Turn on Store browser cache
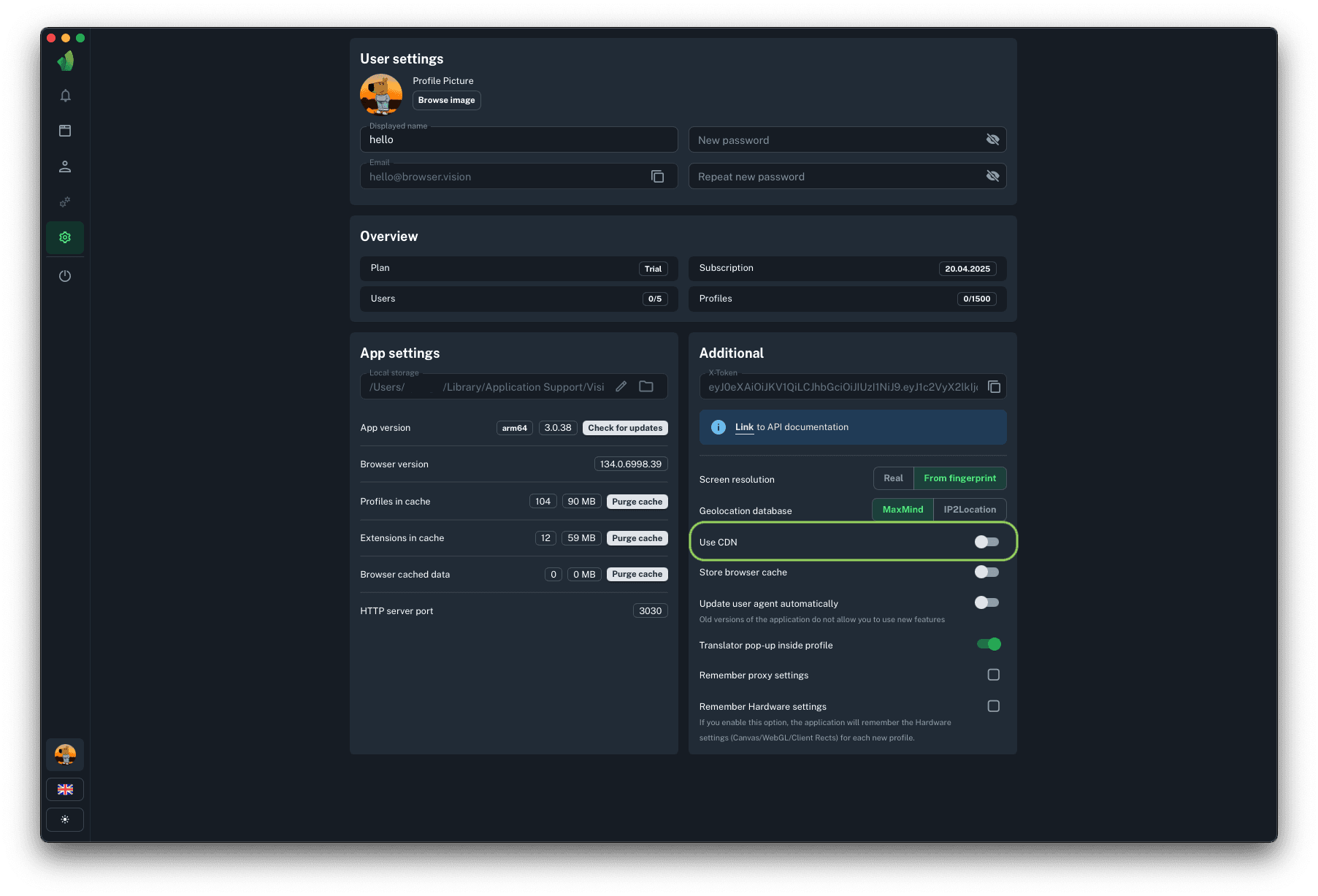Viewport: 1318px width, 896px height. 986,572
